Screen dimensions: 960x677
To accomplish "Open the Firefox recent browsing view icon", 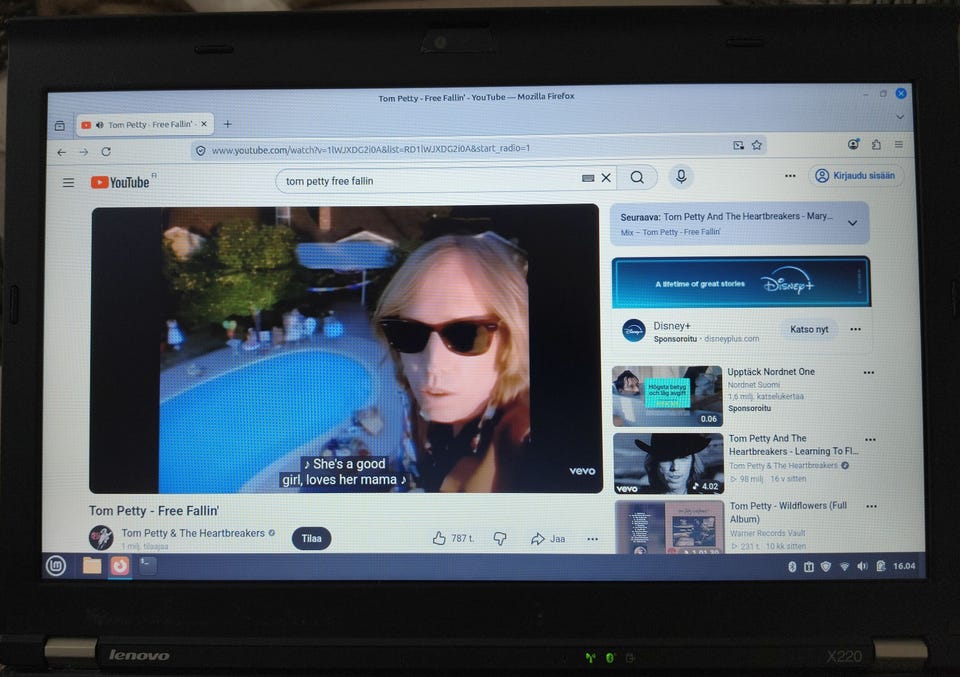I will pyautogui.click(x=59, y=126).
